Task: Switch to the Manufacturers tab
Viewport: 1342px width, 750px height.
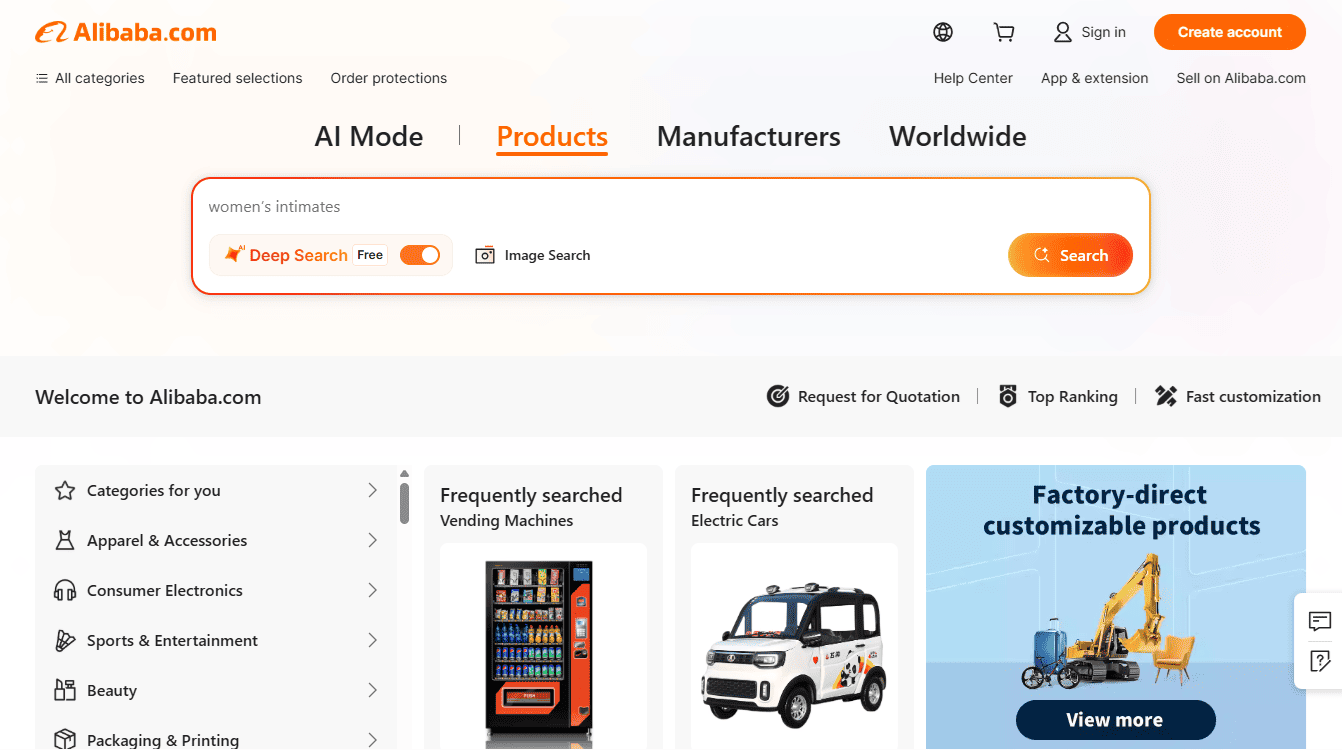Action: (748, 136)
